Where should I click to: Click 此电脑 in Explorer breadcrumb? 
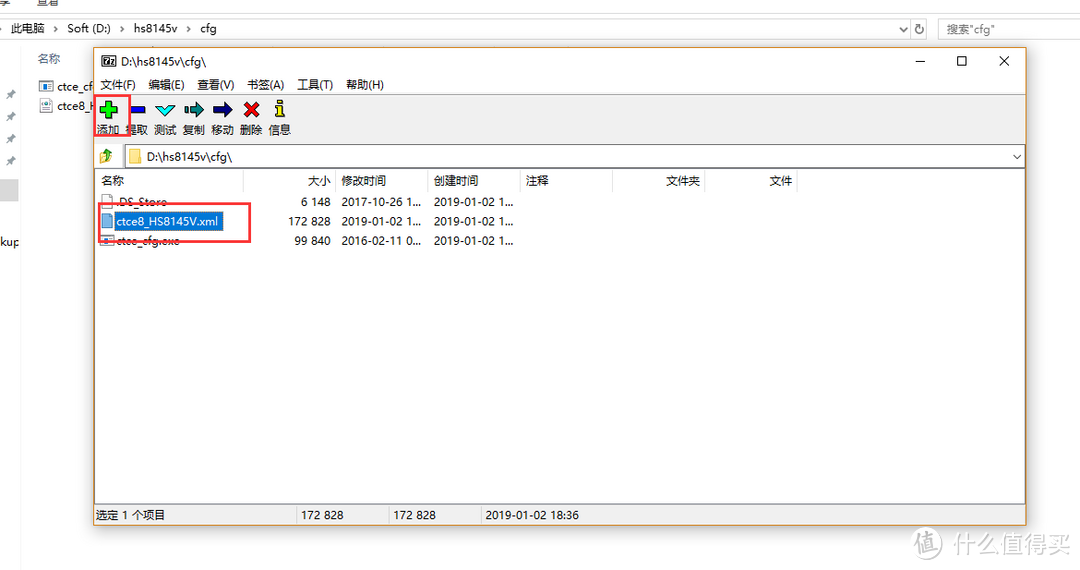point(28,28)
